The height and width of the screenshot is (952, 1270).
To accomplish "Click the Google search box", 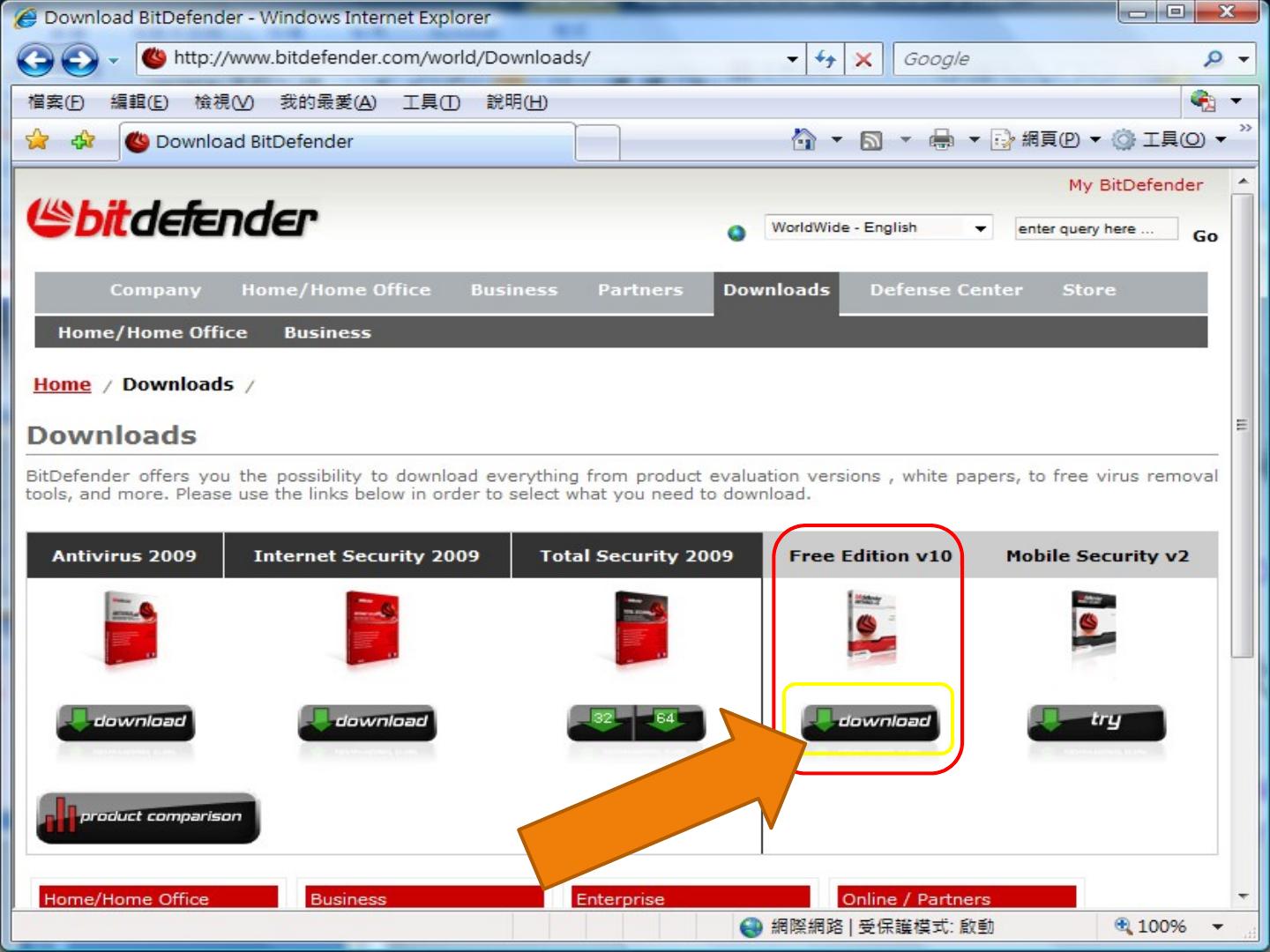I will [x=1045, y=59].
